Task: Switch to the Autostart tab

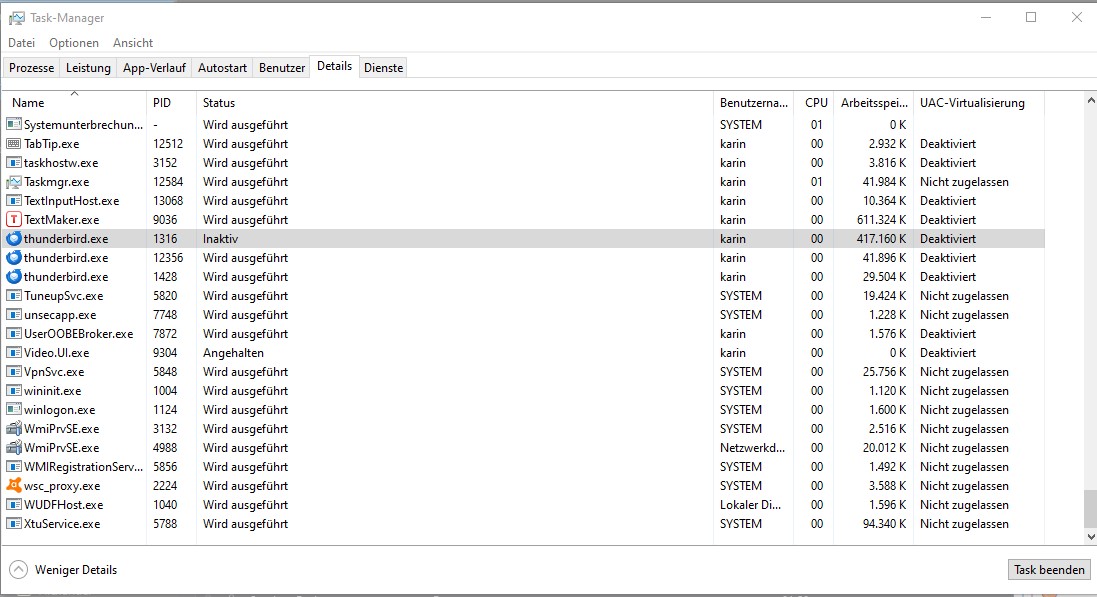Action: coord(222,68)
